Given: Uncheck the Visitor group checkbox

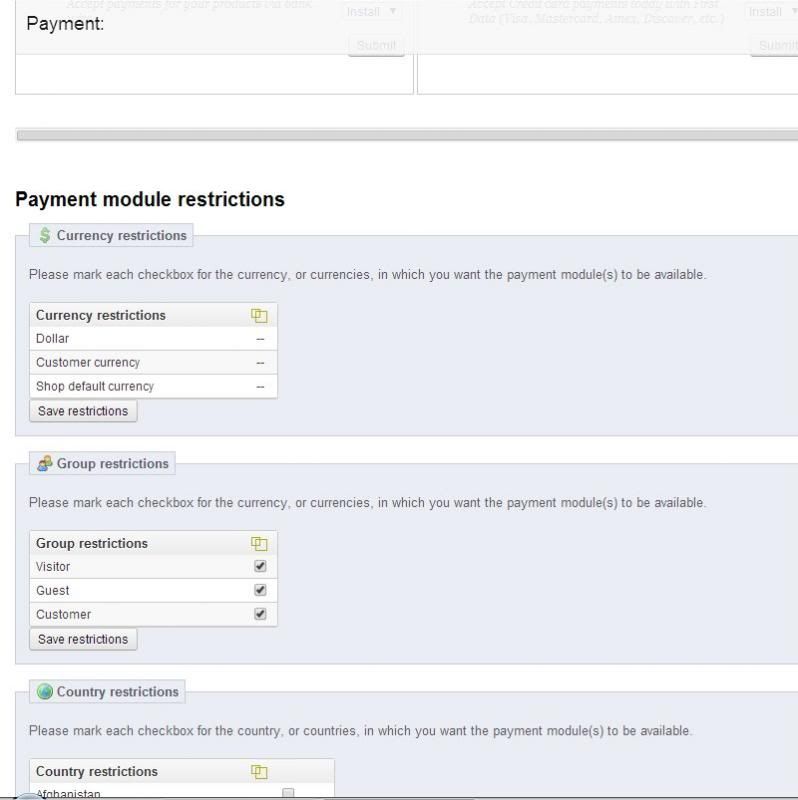Looking at the screenshot, I should 261,566.
